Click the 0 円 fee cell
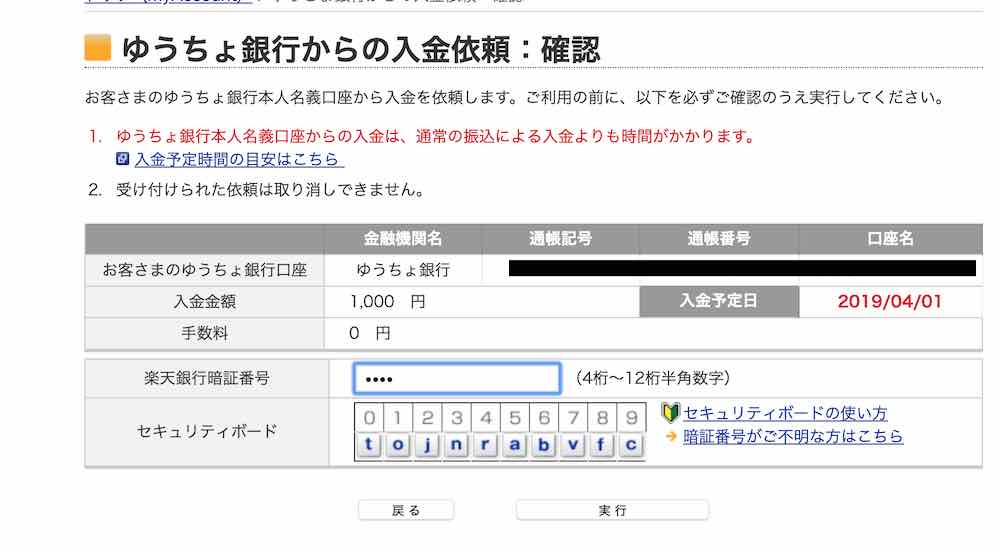 click(653, 333)
